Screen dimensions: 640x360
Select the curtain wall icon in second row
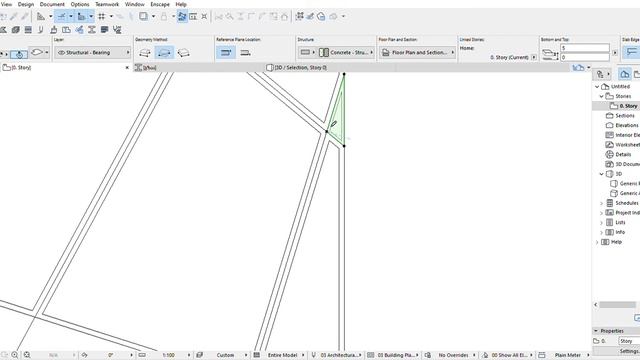[x=28, y=29]
